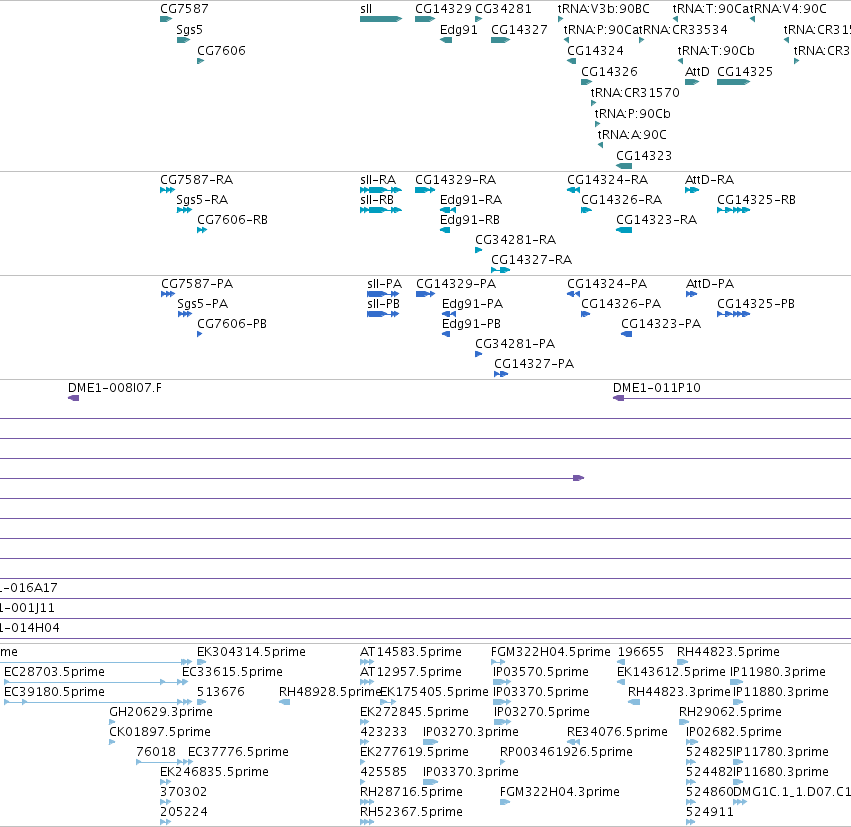Select the CG34281 gene label
Image resolution: width=851 pixels, height=827 pixels.
pyautogui.click(x=503, y=9)
